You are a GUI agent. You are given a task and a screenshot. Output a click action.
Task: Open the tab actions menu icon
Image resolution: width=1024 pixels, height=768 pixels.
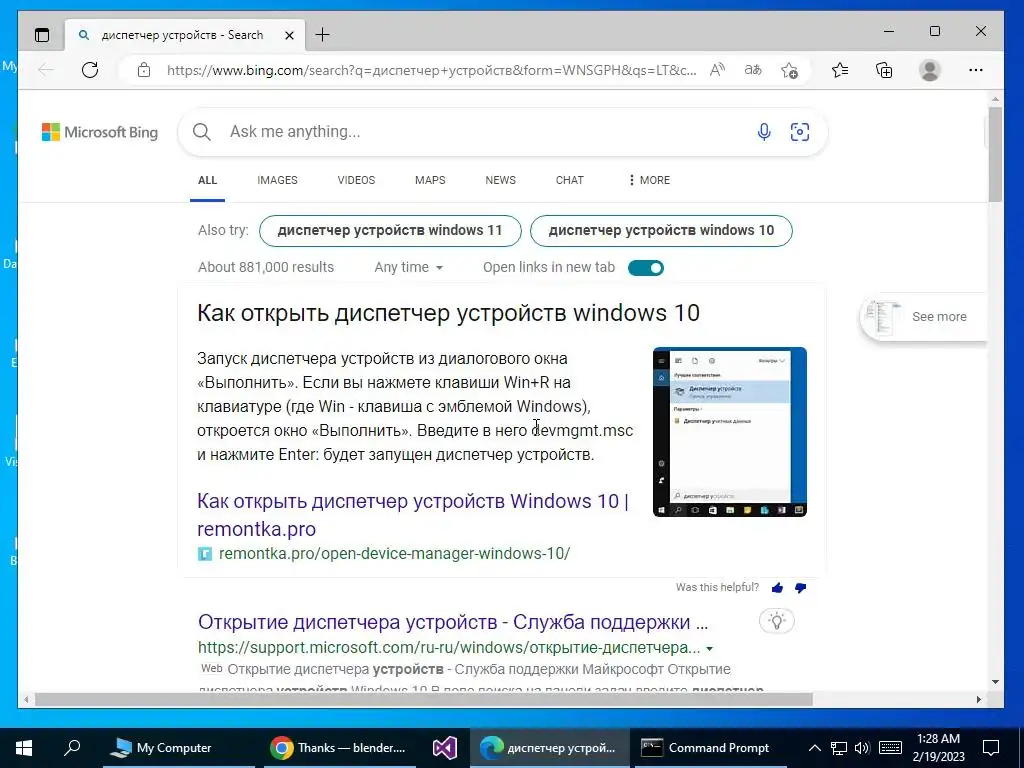pos(42,35)
